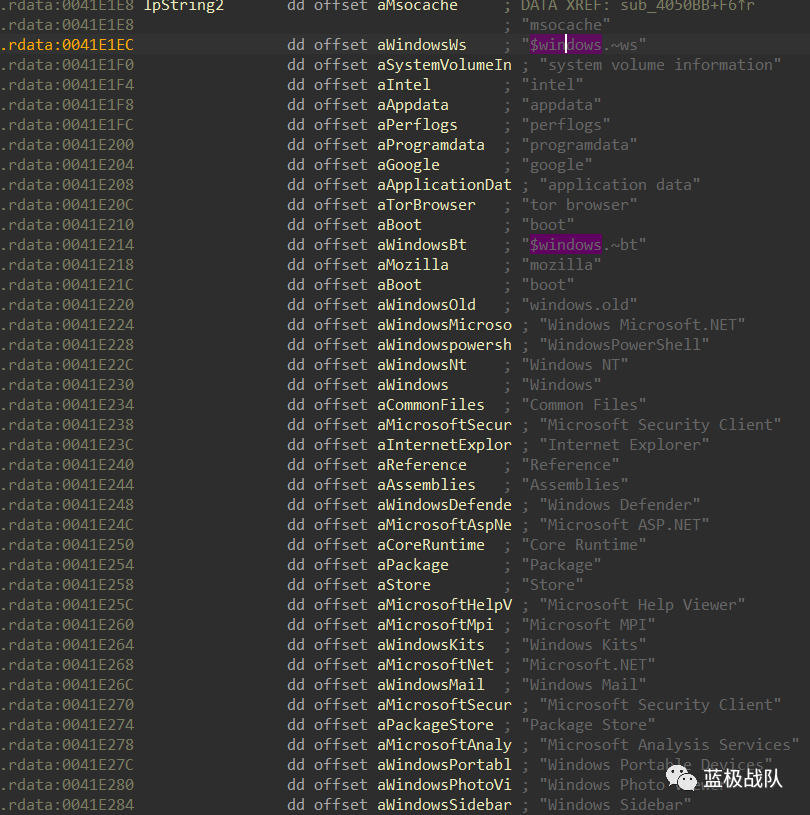This screenshot has height=815, width=810.
Task: Jump to the aWindowsMicroso offset
Action: [x=444, y=325]
